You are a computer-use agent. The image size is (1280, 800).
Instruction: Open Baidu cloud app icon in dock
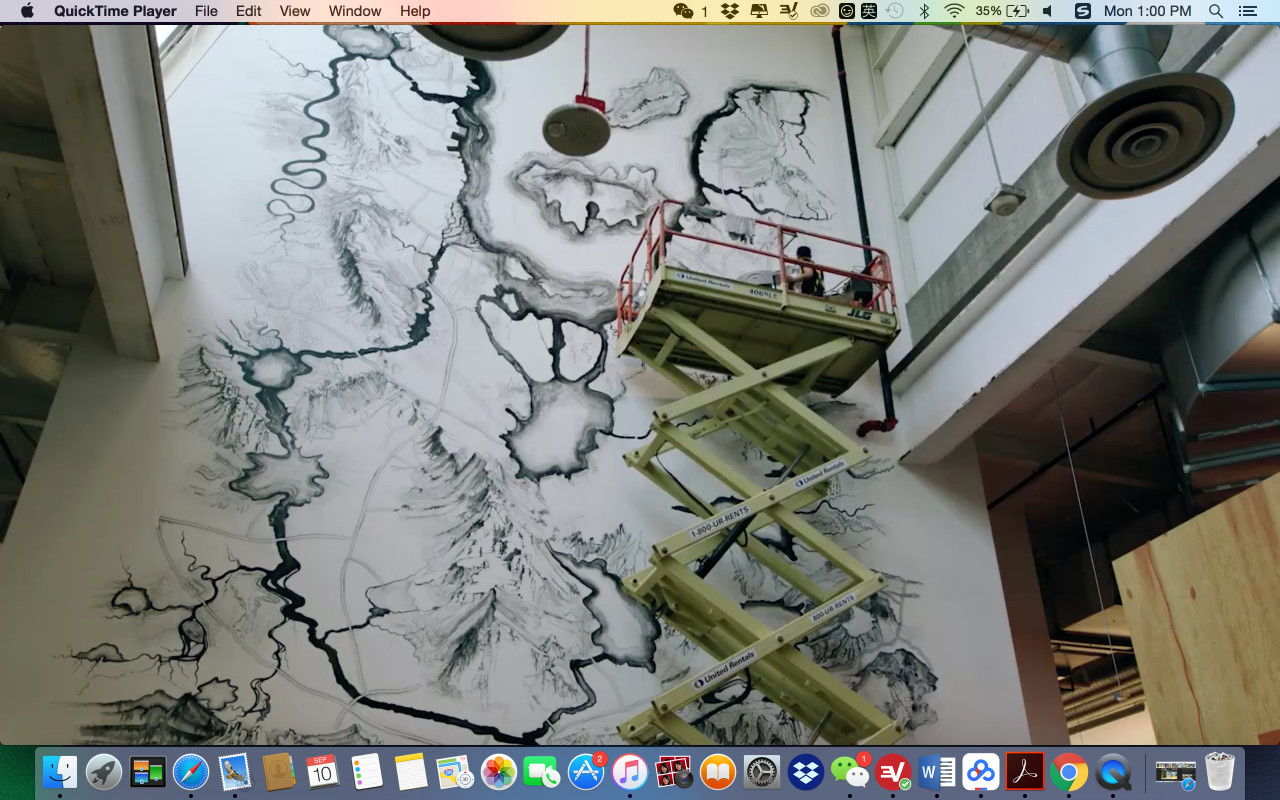(x=981, y=772)
